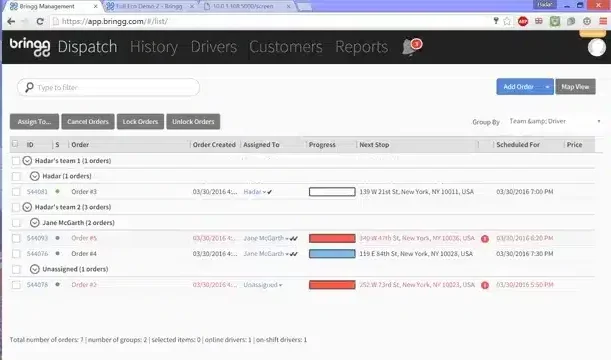Switch to Map View
The width and height of the screenshot is (611, 360).
point(575,87)
